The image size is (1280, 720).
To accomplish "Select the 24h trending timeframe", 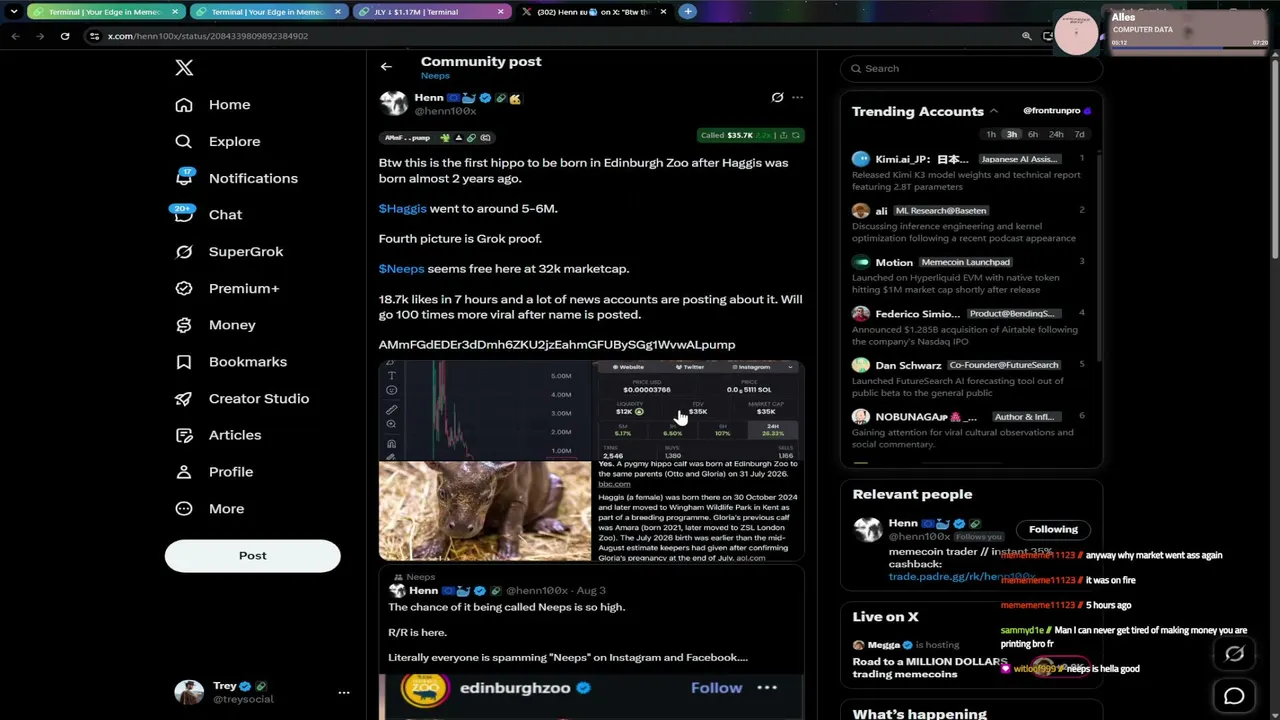I will click(x=1056, y=135).
